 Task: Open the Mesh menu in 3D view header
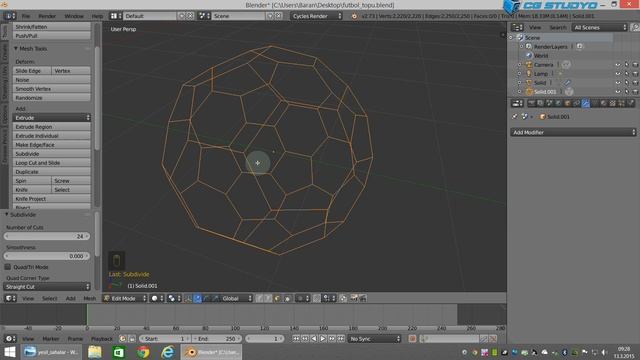pos(89,298)
